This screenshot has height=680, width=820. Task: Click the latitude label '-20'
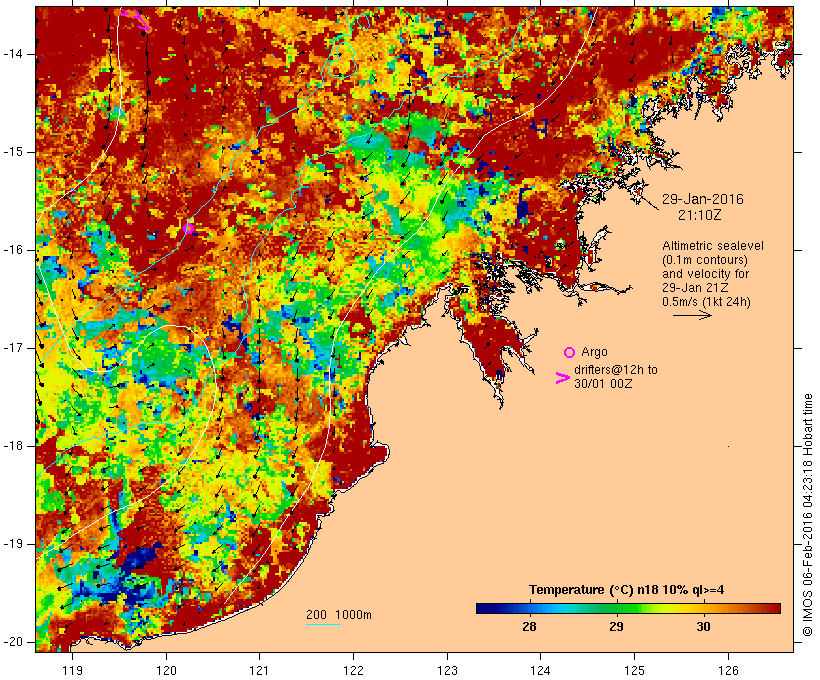click(12, 642)
